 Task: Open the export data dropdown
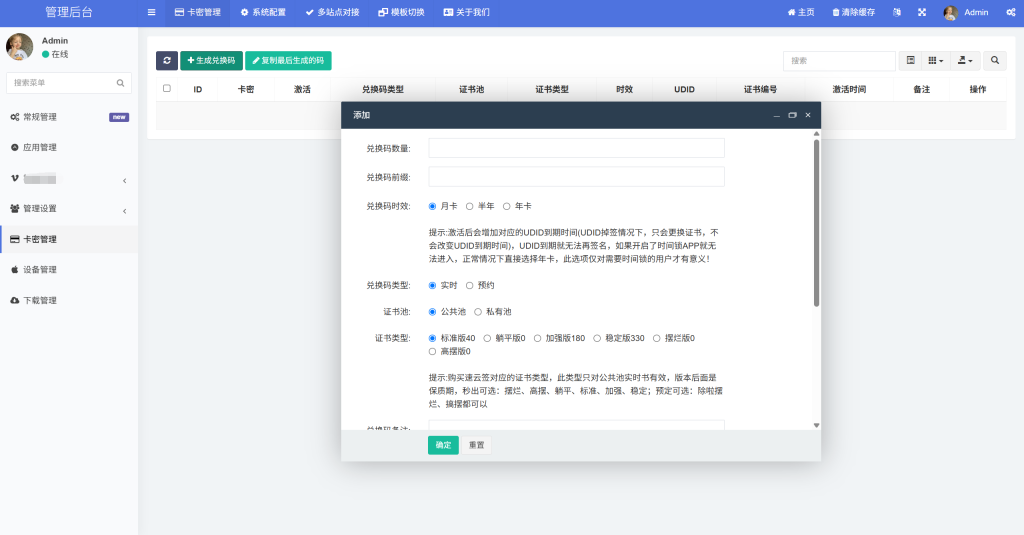(x=964, y=61)
